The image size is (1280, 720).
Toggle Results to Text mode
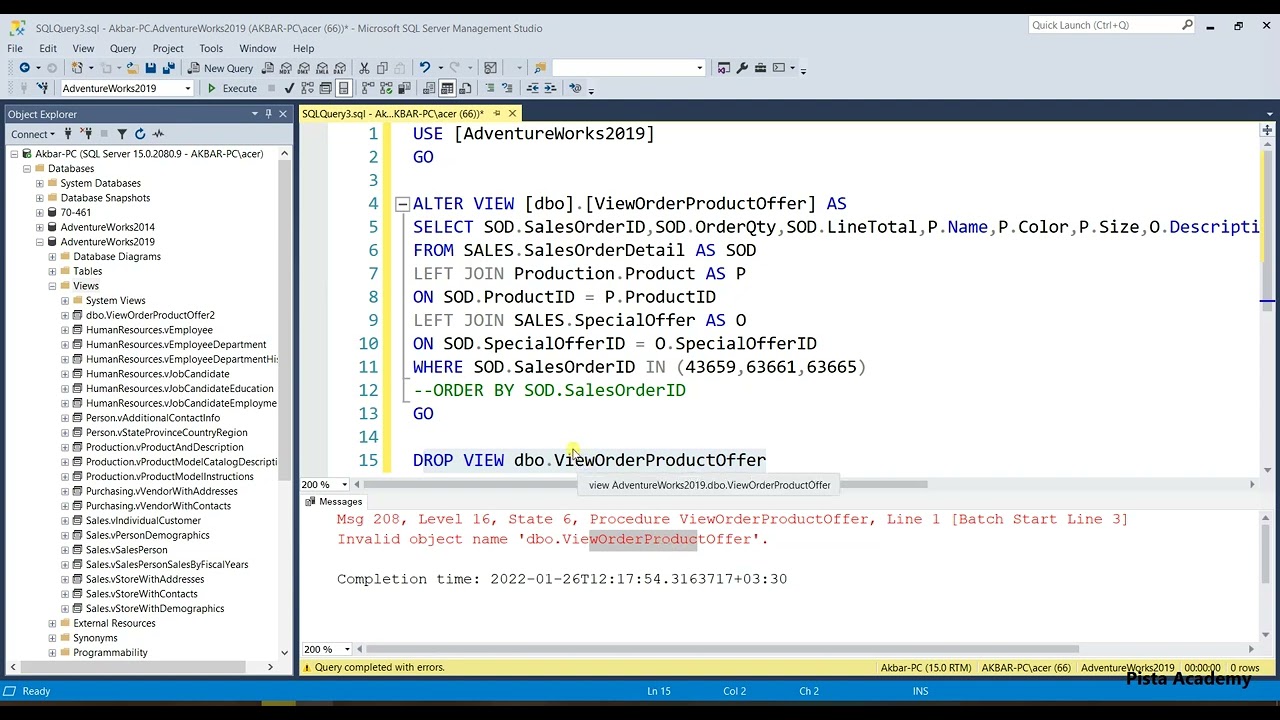(429, 88)
